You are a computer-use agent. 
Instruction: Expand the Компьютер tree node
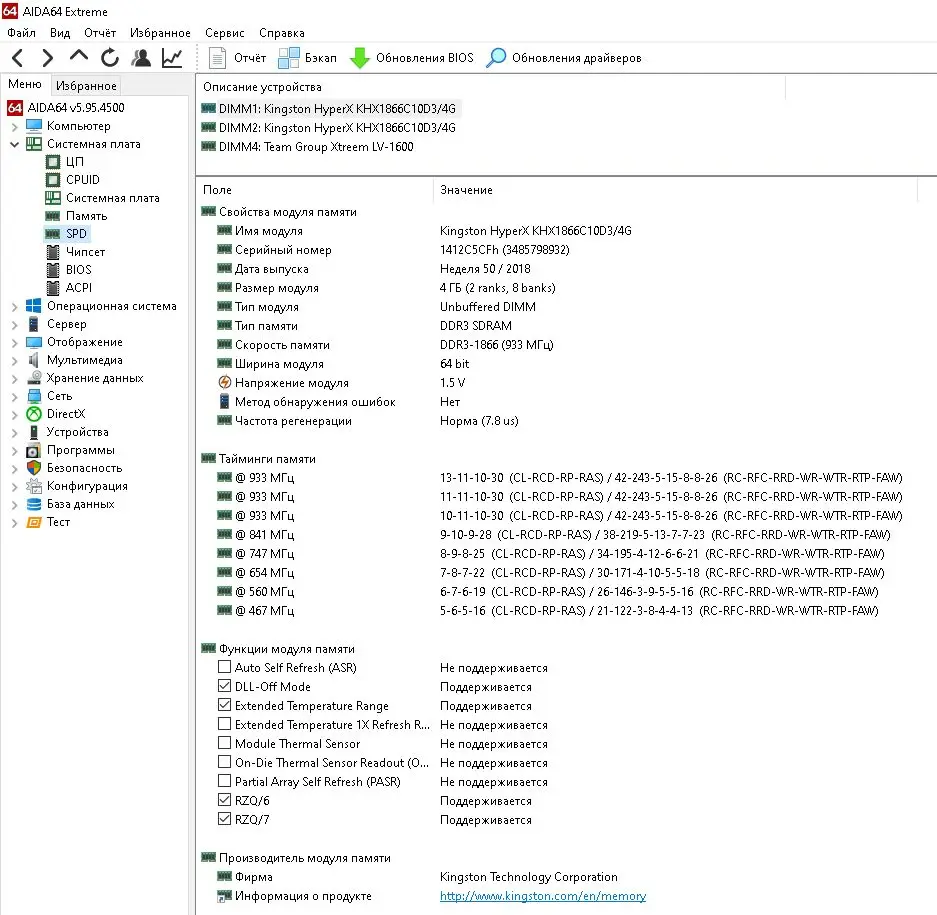[x=14, y=127]
